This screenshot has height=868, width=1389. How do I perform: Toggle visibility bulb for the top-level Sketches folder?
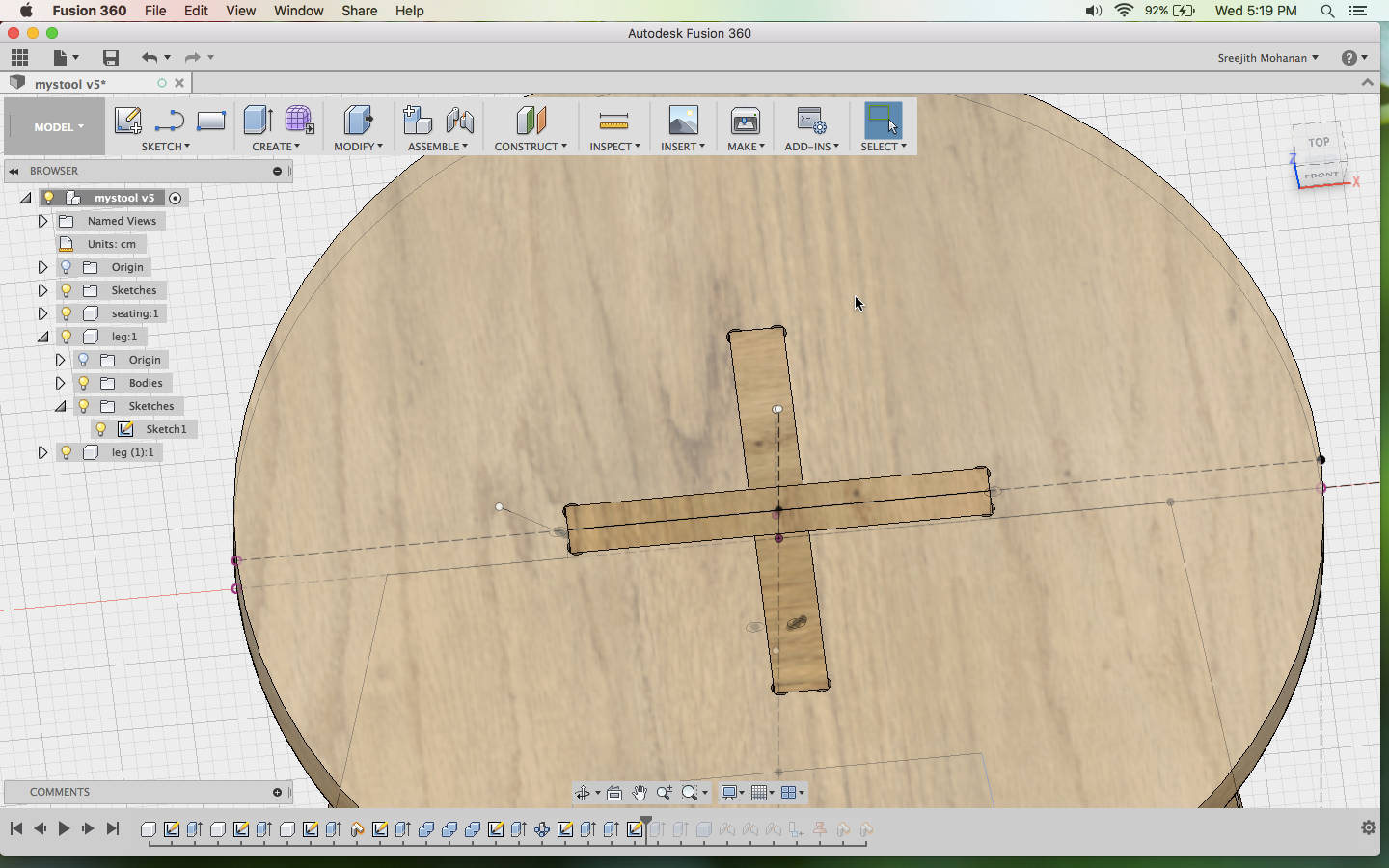(66, 290)
